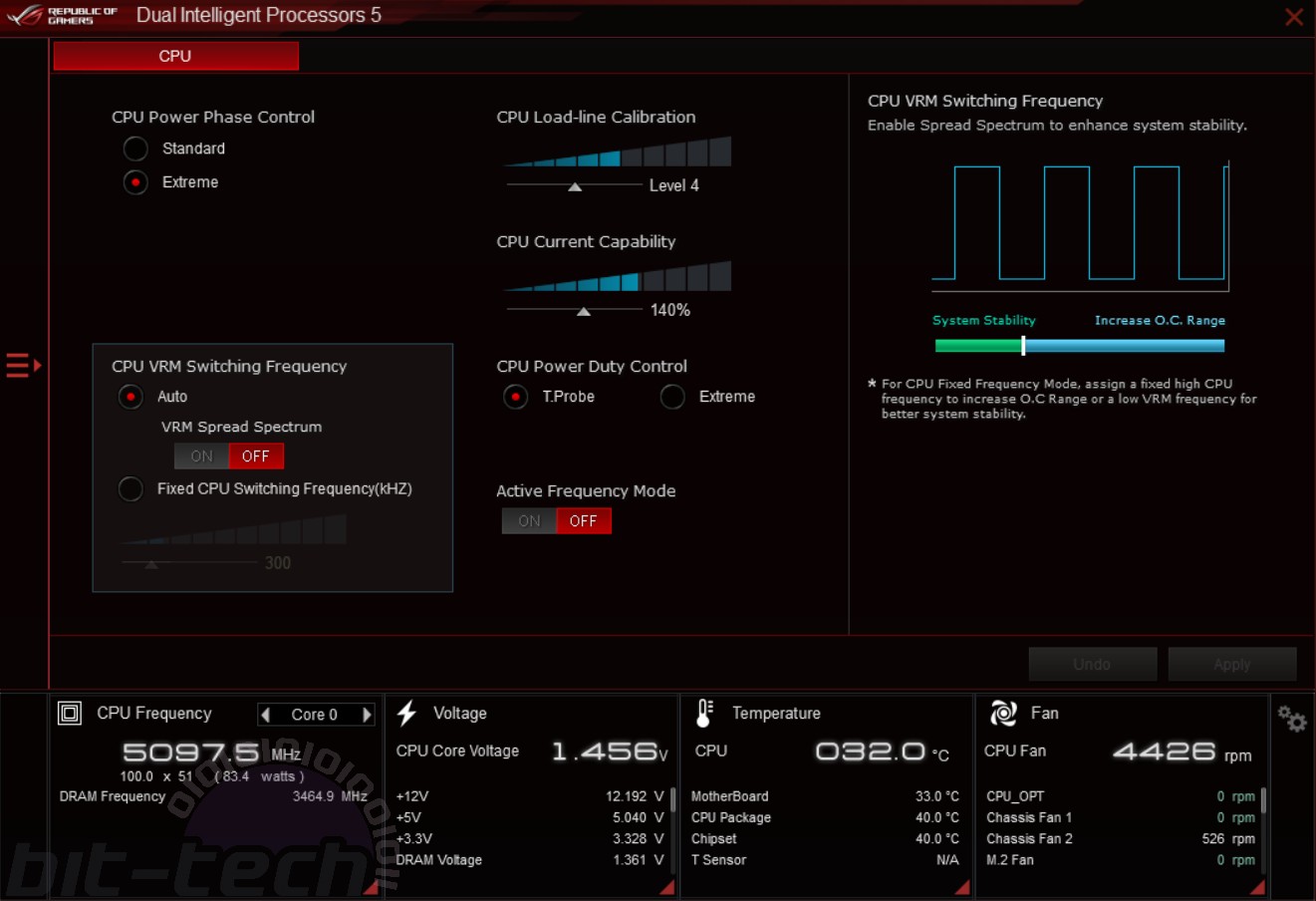Viewport: 1316px width, 901px height.
Task: Click the System Stability range bar
Action: tap(1080, 346)
